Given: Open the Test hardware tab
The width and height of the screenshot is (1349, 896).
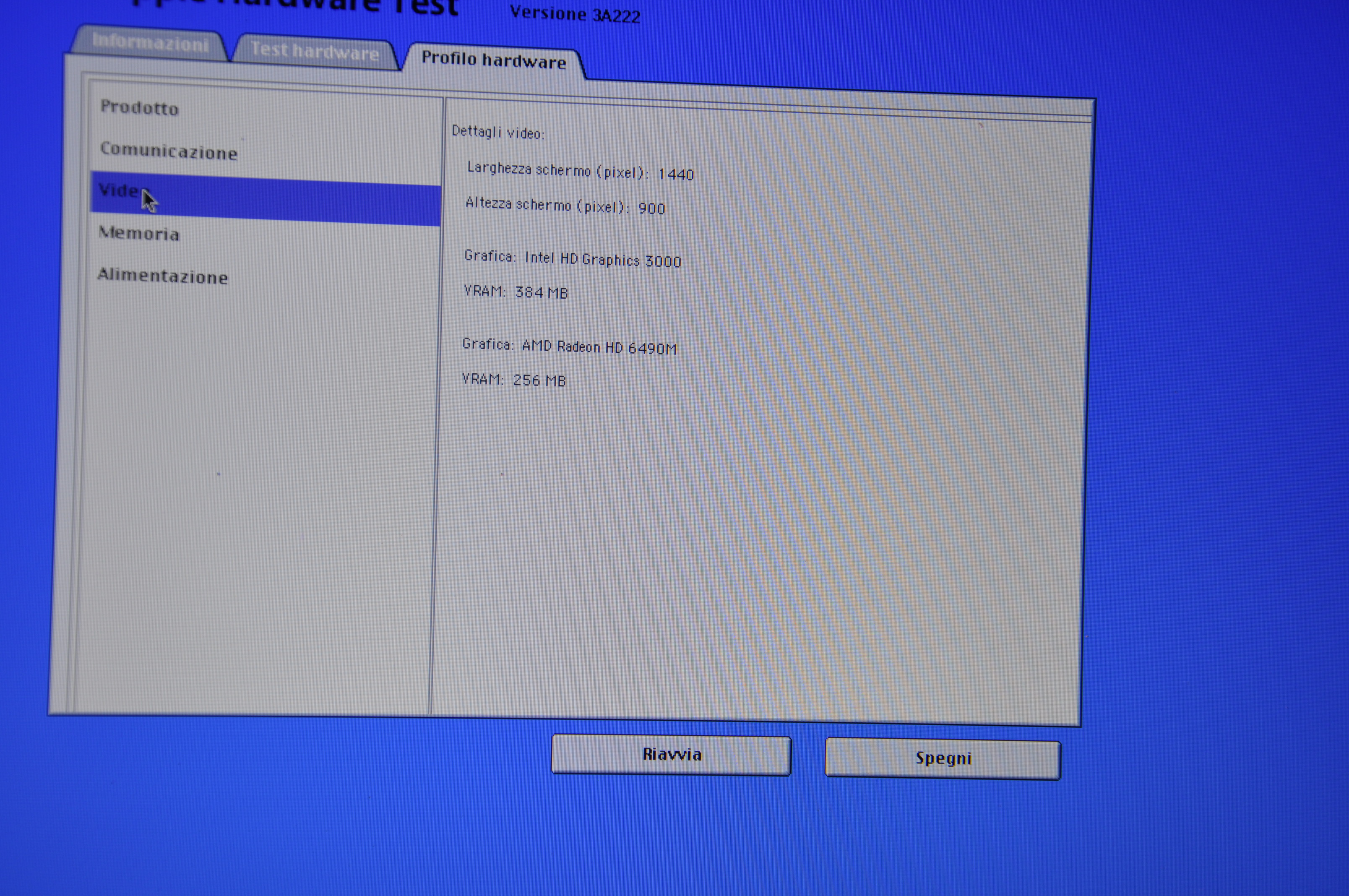Looking at the screenshot, I should tap(314, 52).
